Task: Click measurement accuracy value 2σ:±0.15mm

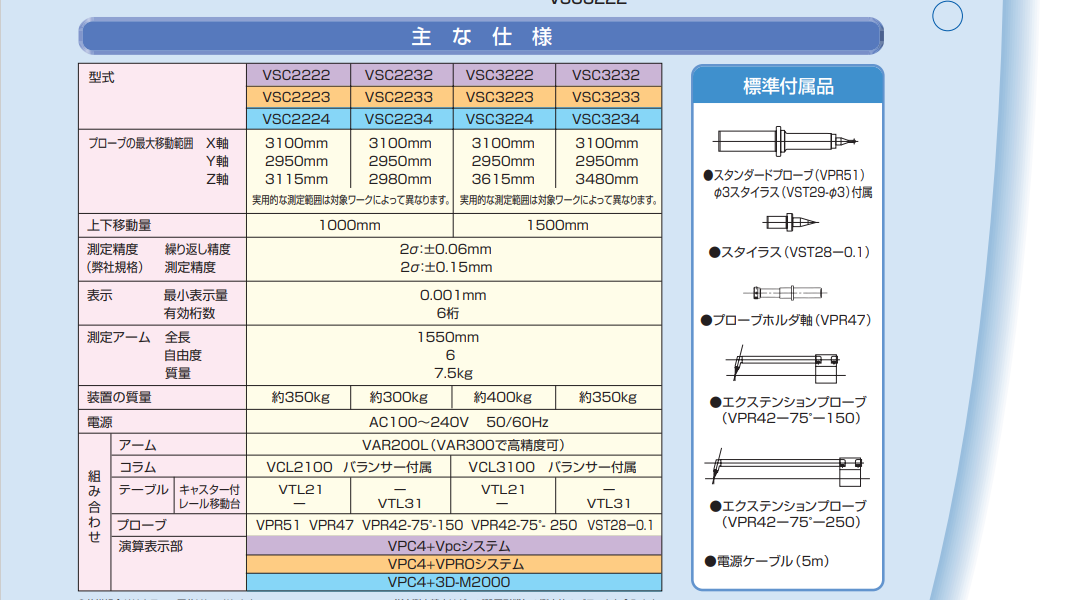Action: 446,268
